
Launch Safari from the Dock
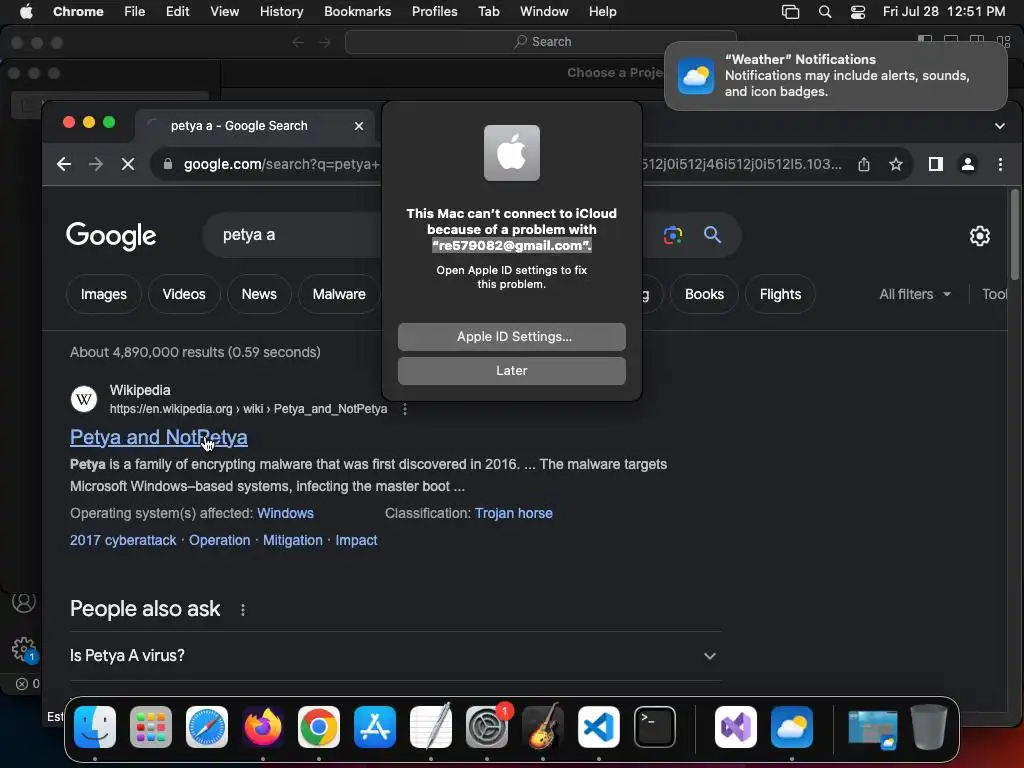(x=207, y=727)
